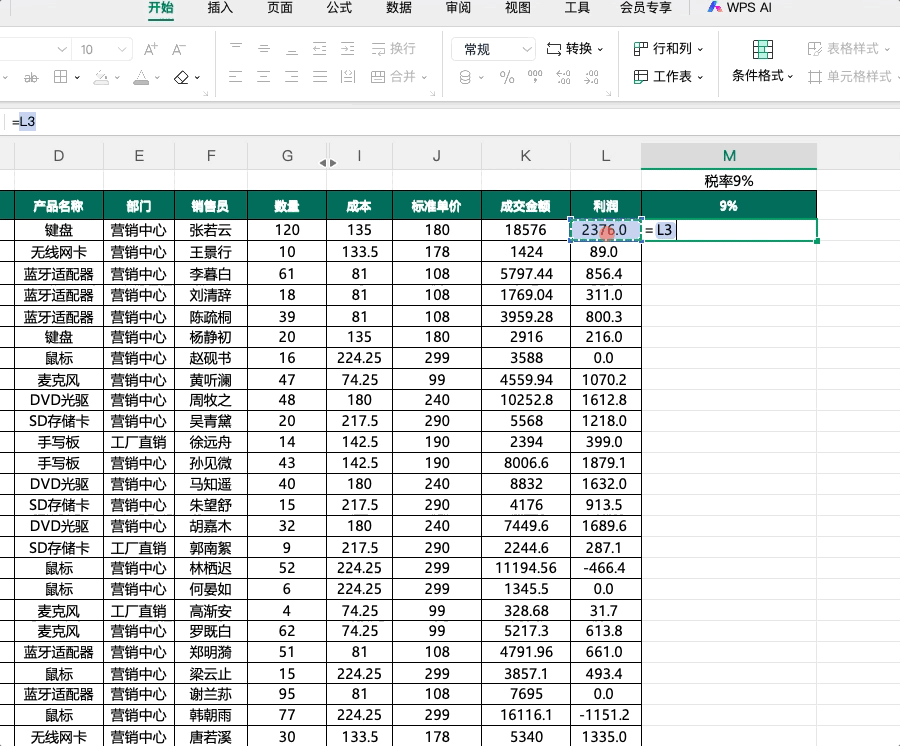This screenshot has width=900, height=746.
Task: Open number format dialog launcher
Action: (608, 93)
